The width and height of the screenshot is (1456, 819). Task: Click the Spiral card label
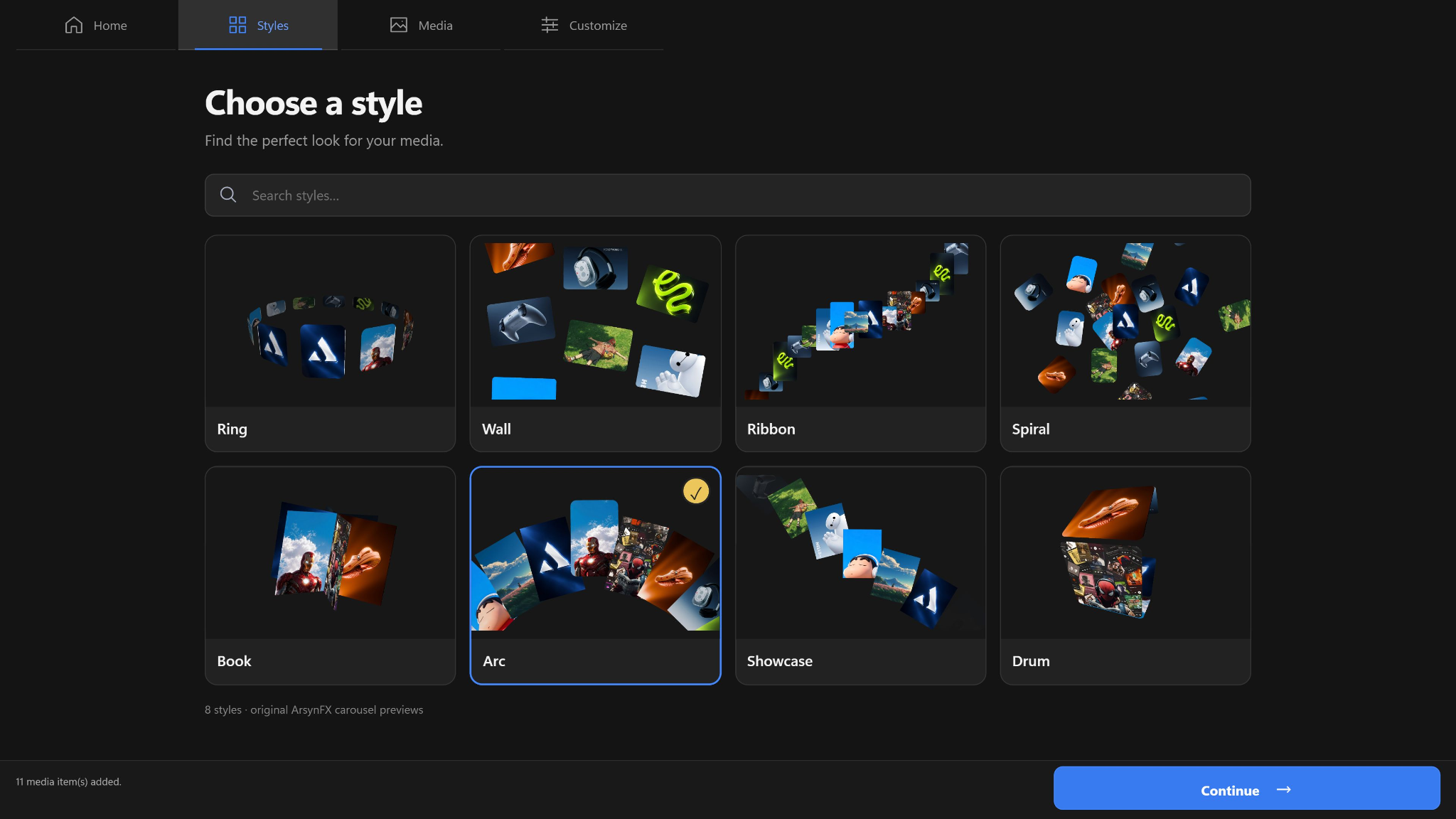coord(1031,429)
